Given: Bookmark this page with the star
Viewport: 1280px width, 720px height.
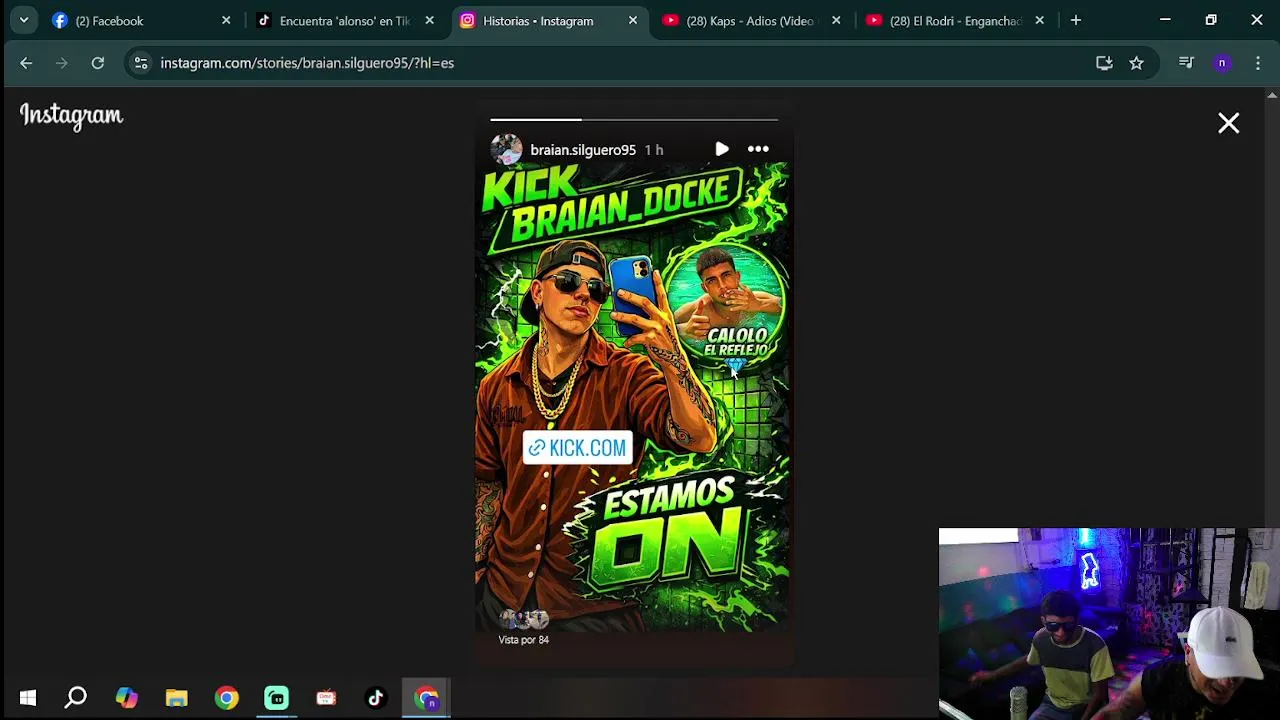Looking at the screenshot, I should coord(1136,63).
